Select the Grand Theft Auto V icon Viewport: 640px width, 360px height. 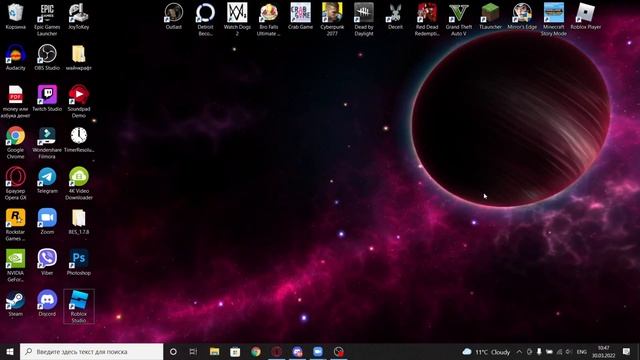pos(458,20)
